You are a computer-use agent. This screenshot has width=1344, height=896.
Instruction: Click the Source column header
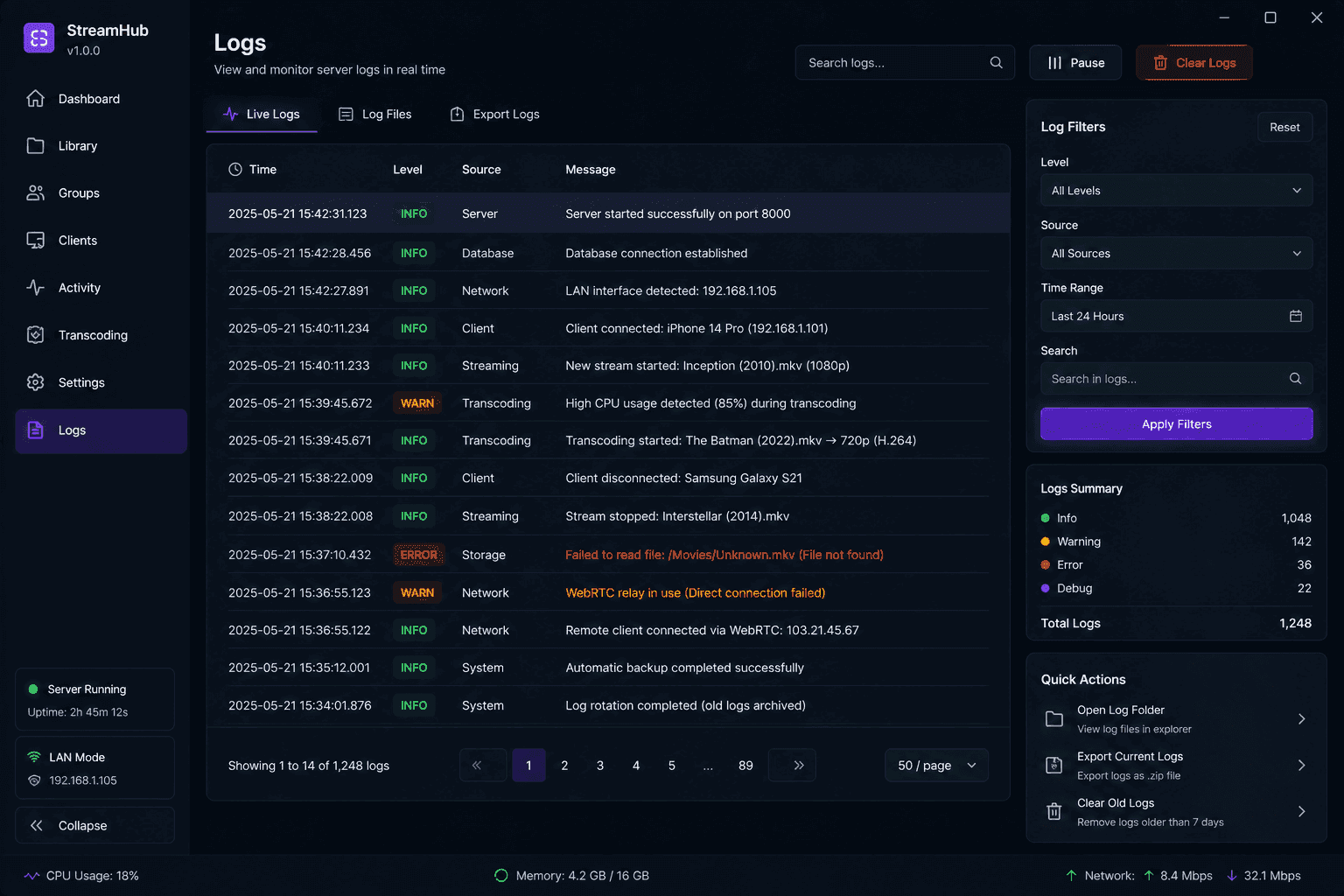pos(481,170)
